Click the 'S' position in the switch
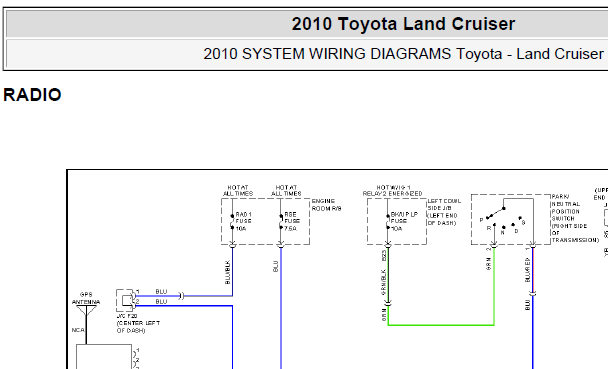Image resolution: width=608 pixels, height=369 pixels. (523, 222)
